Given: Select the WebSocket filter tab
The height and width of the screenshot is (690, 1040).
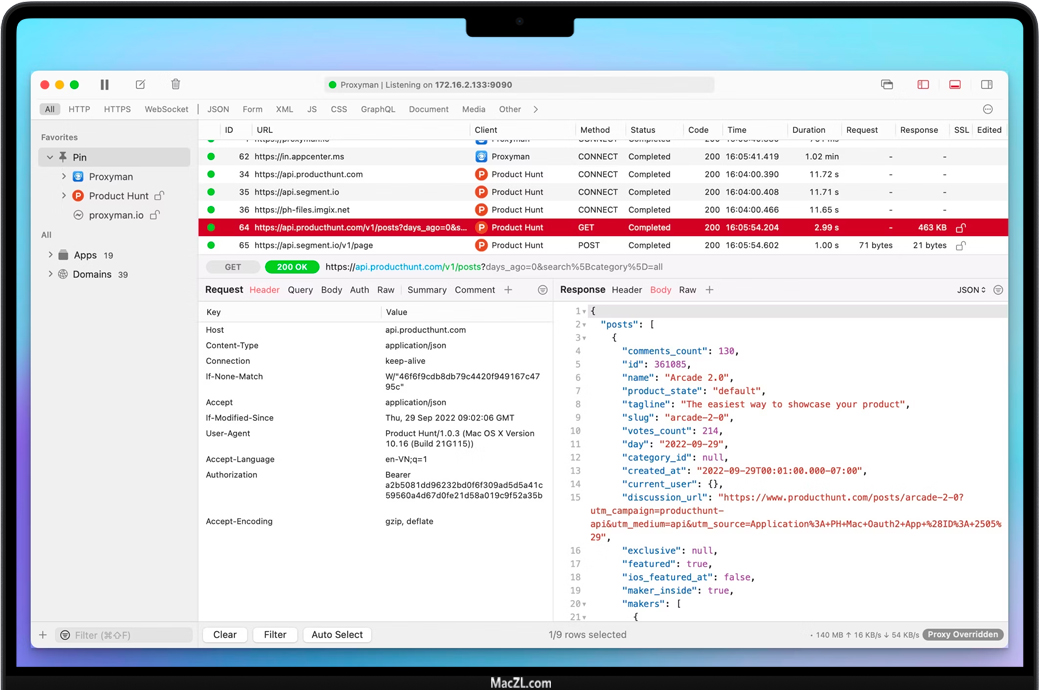Looking at the screenshot, I should coord(166,109).
